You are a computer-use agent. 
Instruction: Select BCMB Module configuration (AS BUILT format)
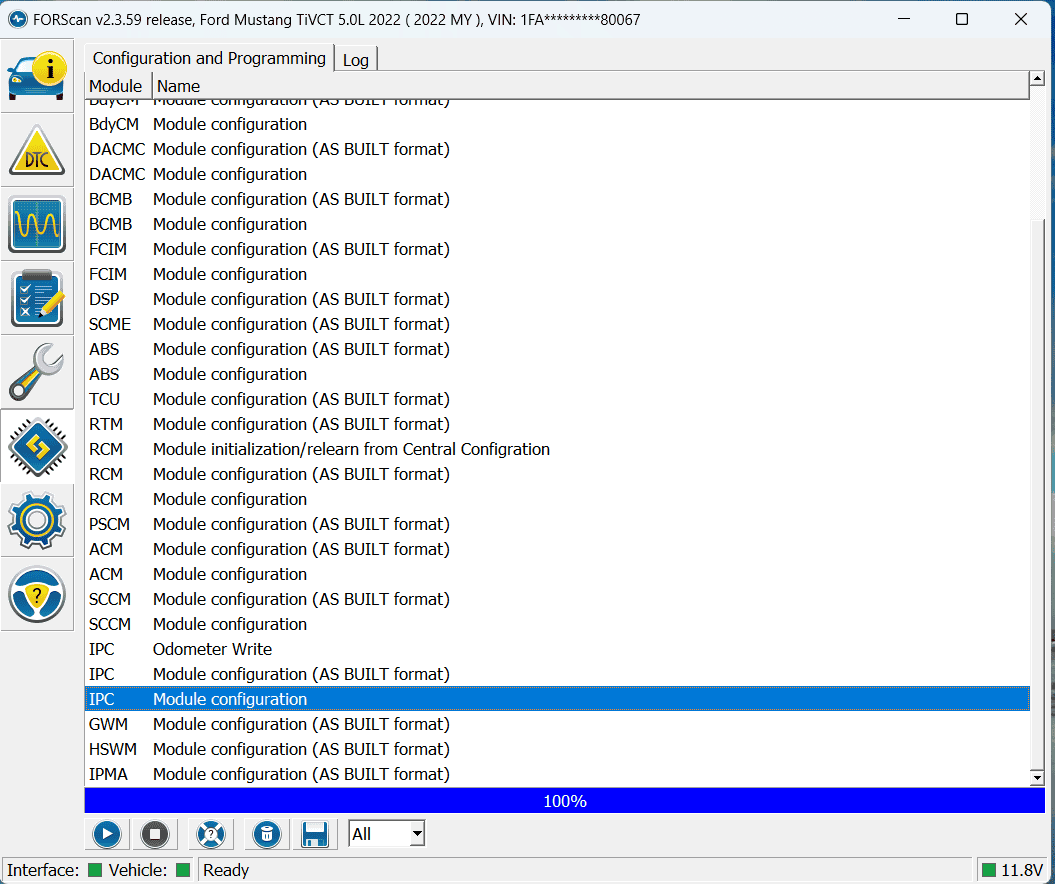point(557,199)
